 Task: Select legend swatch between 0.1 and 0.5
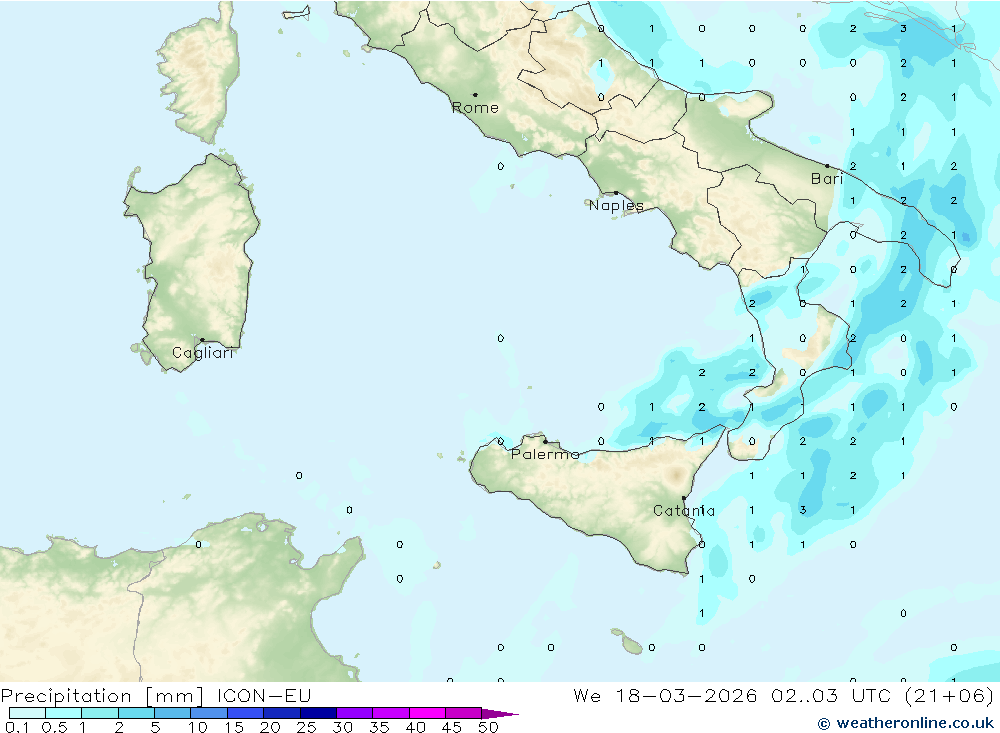[x=27, y=713]
